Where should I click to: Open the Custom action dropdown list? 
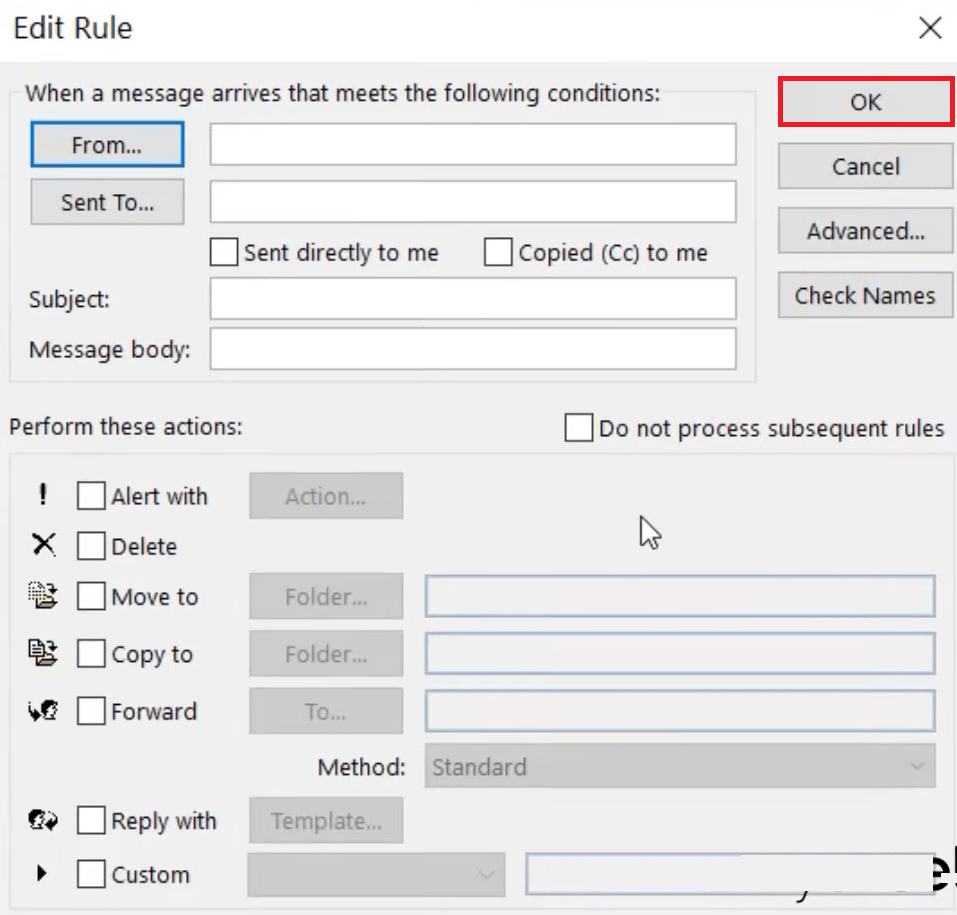(x=376, y=875)
